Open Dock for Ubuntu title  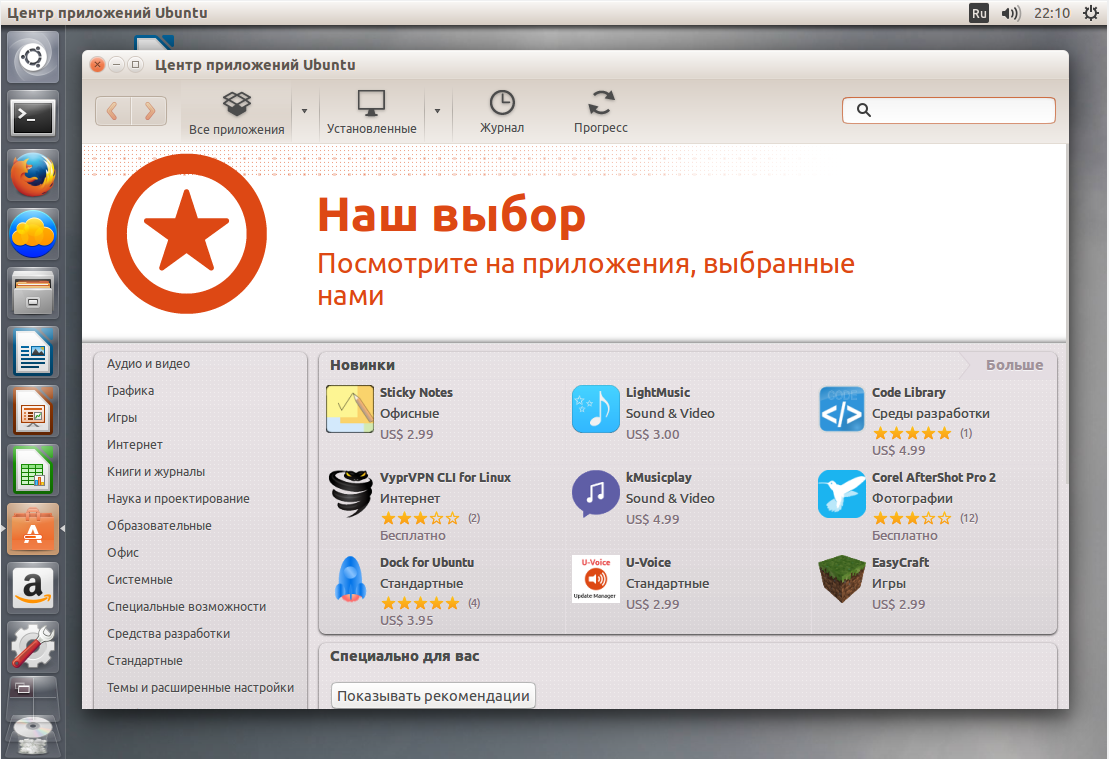point(426,562)
